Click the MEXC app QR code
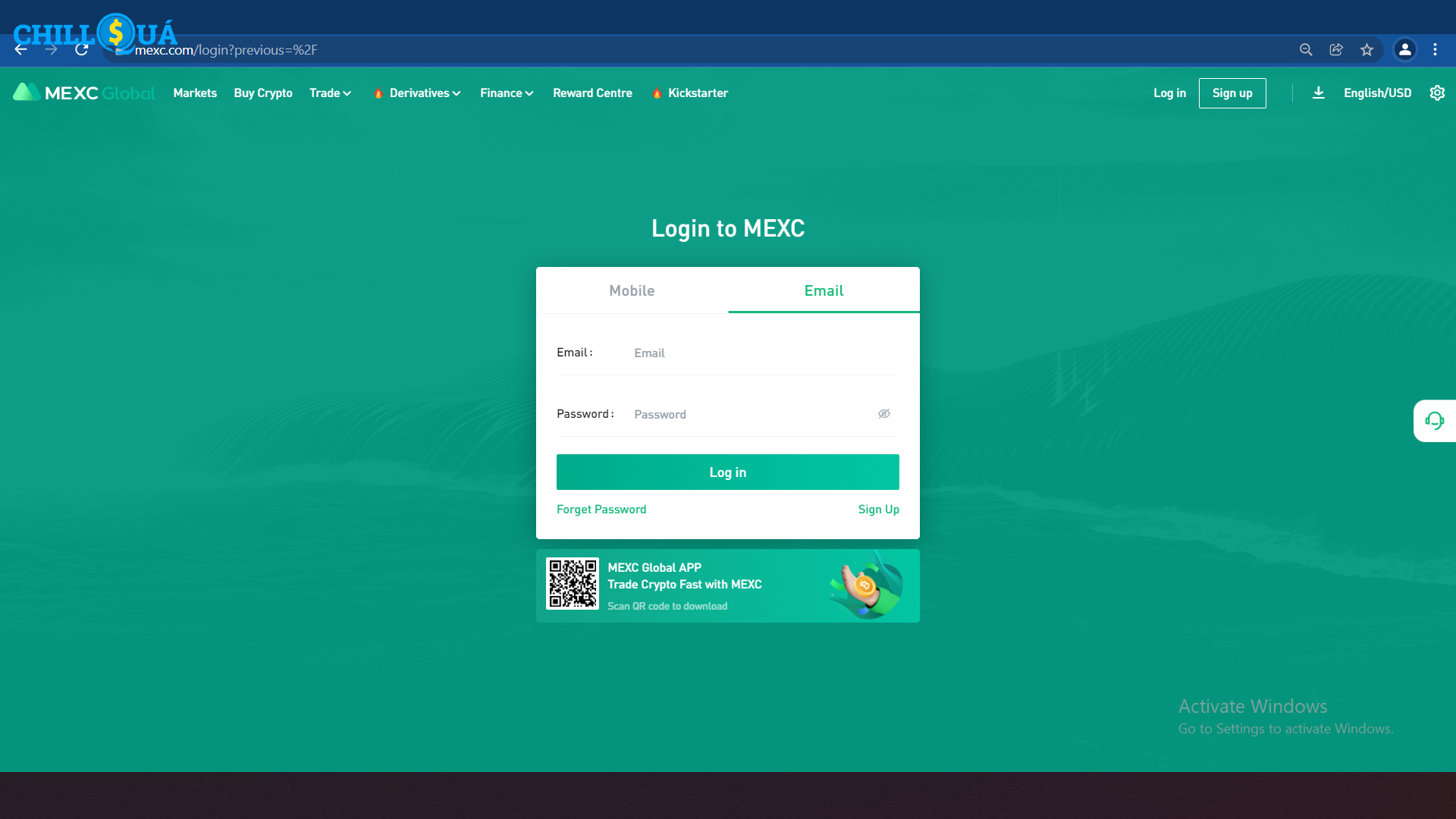This screenshot has height=819, width=1456. pos(573,584)
